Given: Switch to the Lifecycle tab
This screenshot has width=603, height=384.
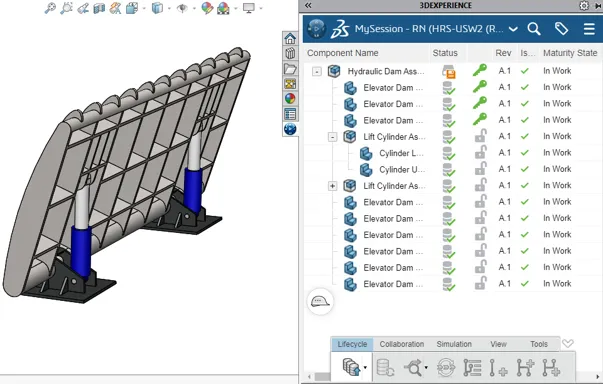Looking at the screenshot, I should [352, 344].
